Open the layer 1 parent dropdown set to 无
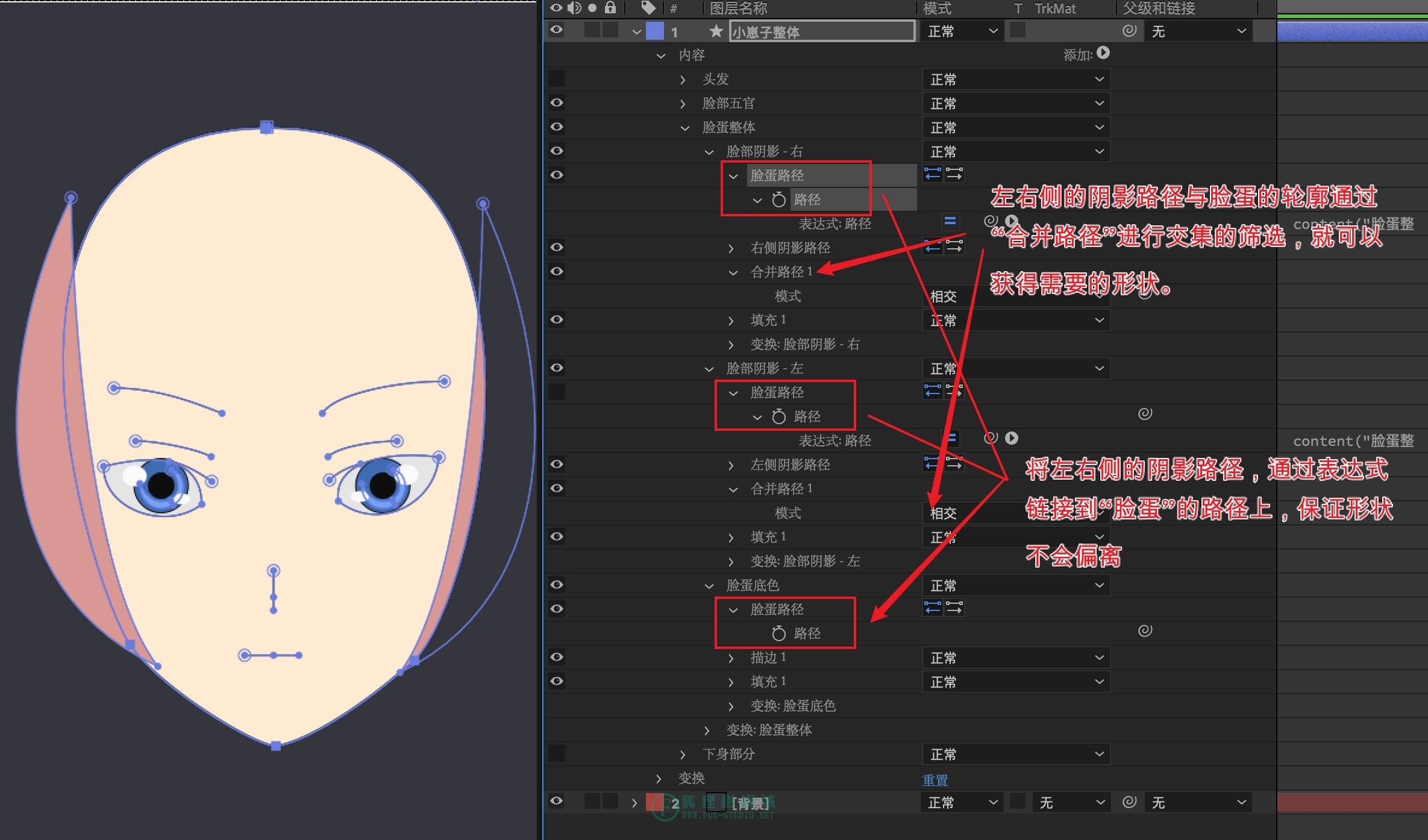 click(x=1198, y=31)
